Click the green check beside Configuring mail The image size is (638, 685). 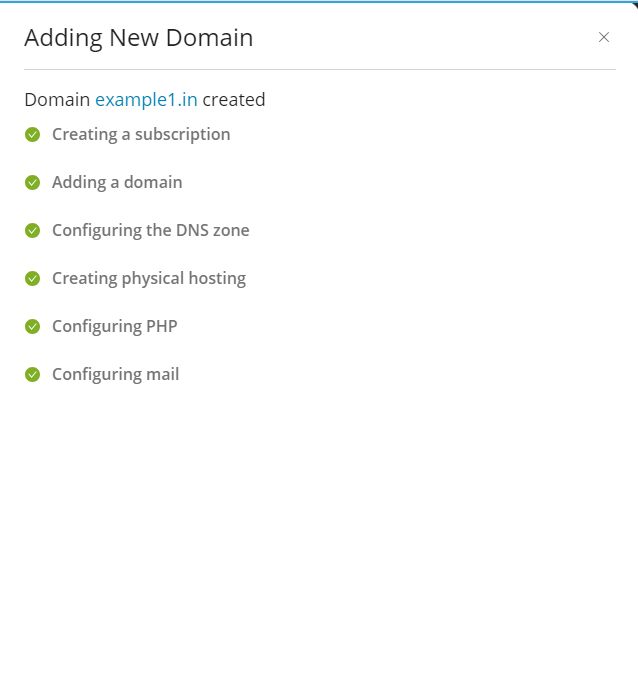point(32,374)
